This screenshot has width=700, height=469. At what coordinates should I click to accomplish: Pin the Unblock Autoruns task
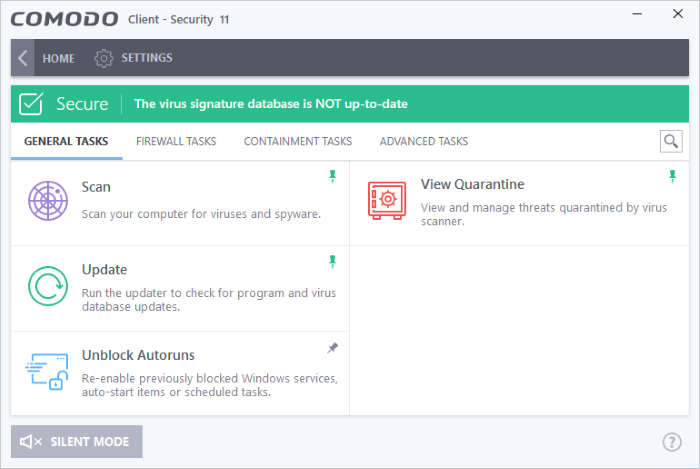coord(332,347)
